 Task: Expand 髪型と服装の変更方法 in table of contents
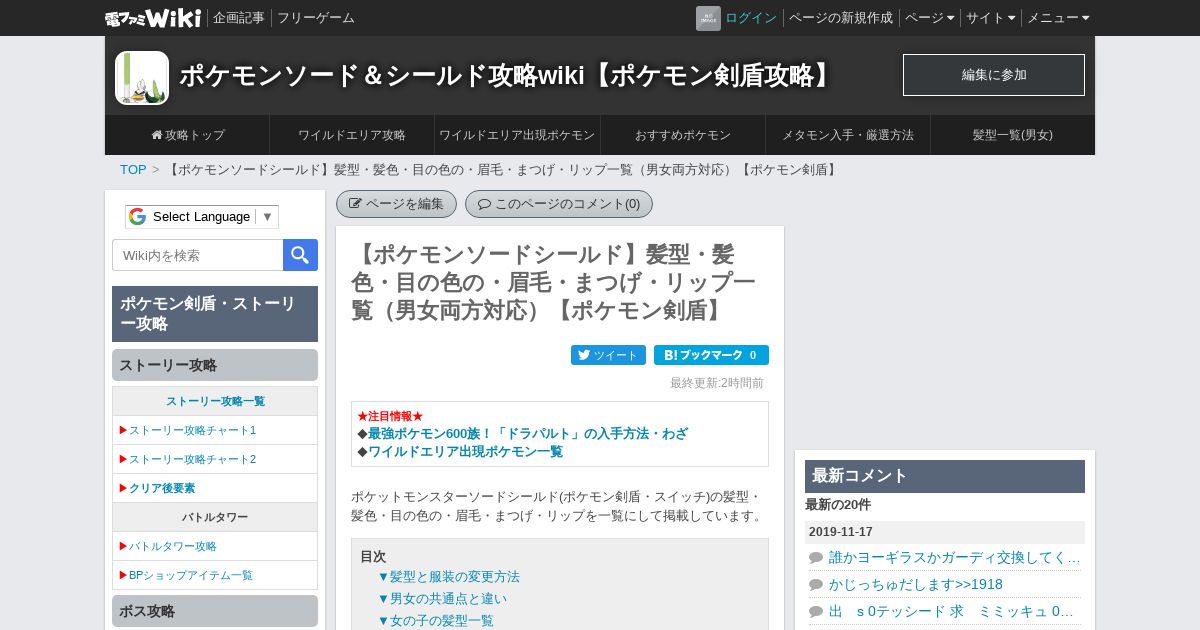click(x=448, y=577)
